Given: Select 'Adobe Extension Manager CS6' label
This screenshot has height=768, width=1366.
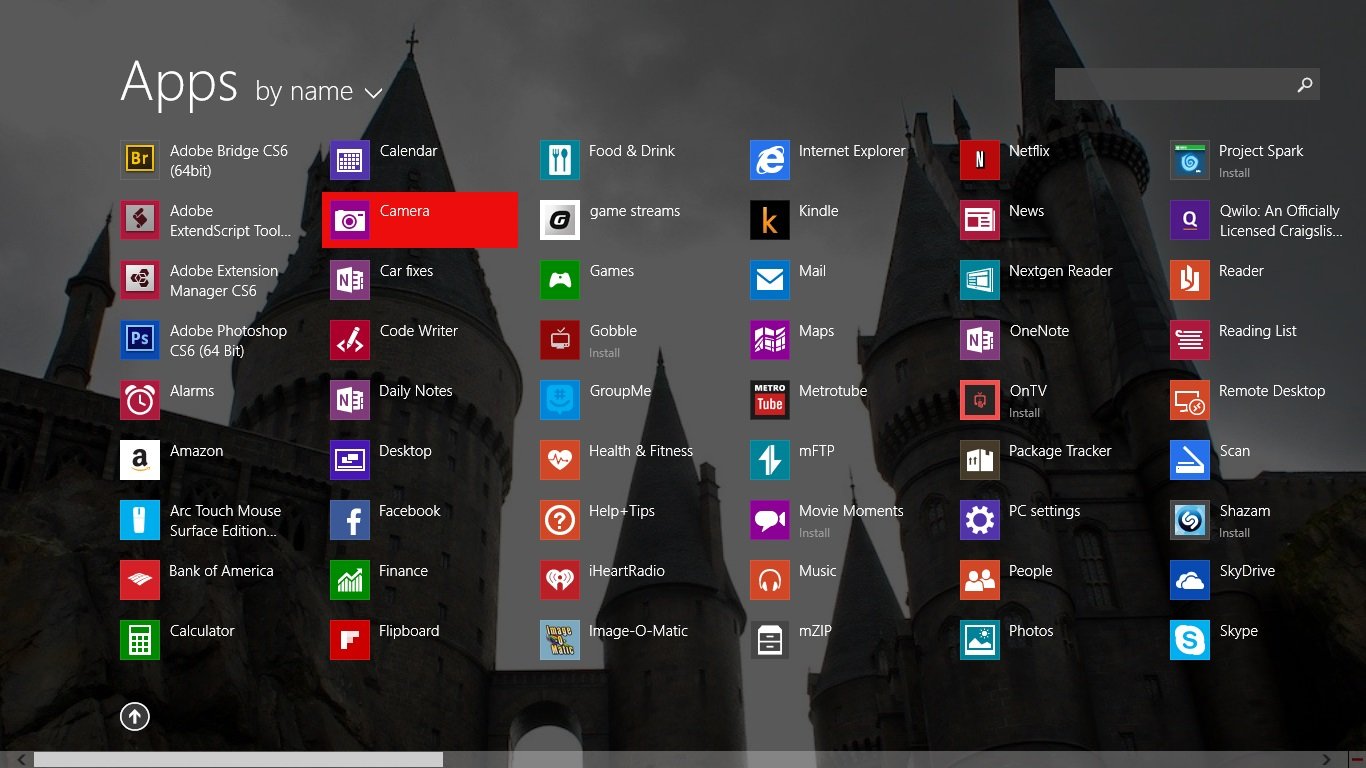Looking at the screenshot, I should coord(224,281).
